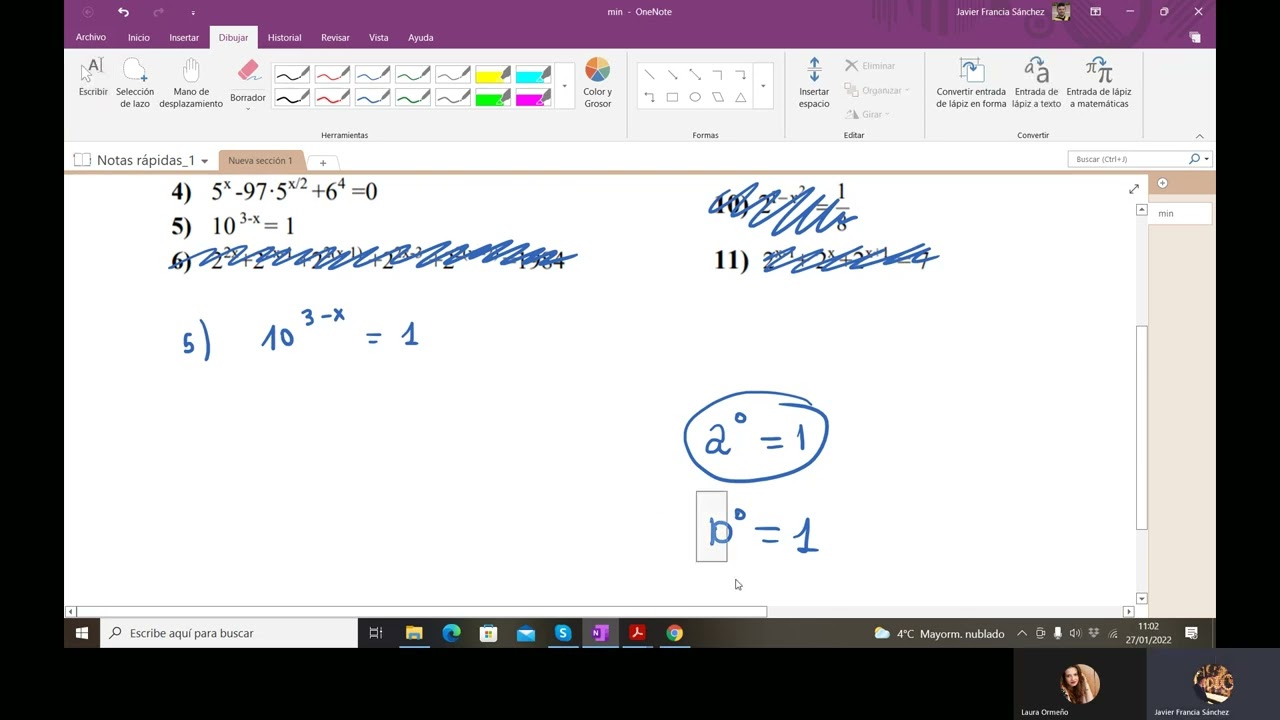Collapse the ribbon with the chevron
1280x720 pixels.
coord(1199,136)
